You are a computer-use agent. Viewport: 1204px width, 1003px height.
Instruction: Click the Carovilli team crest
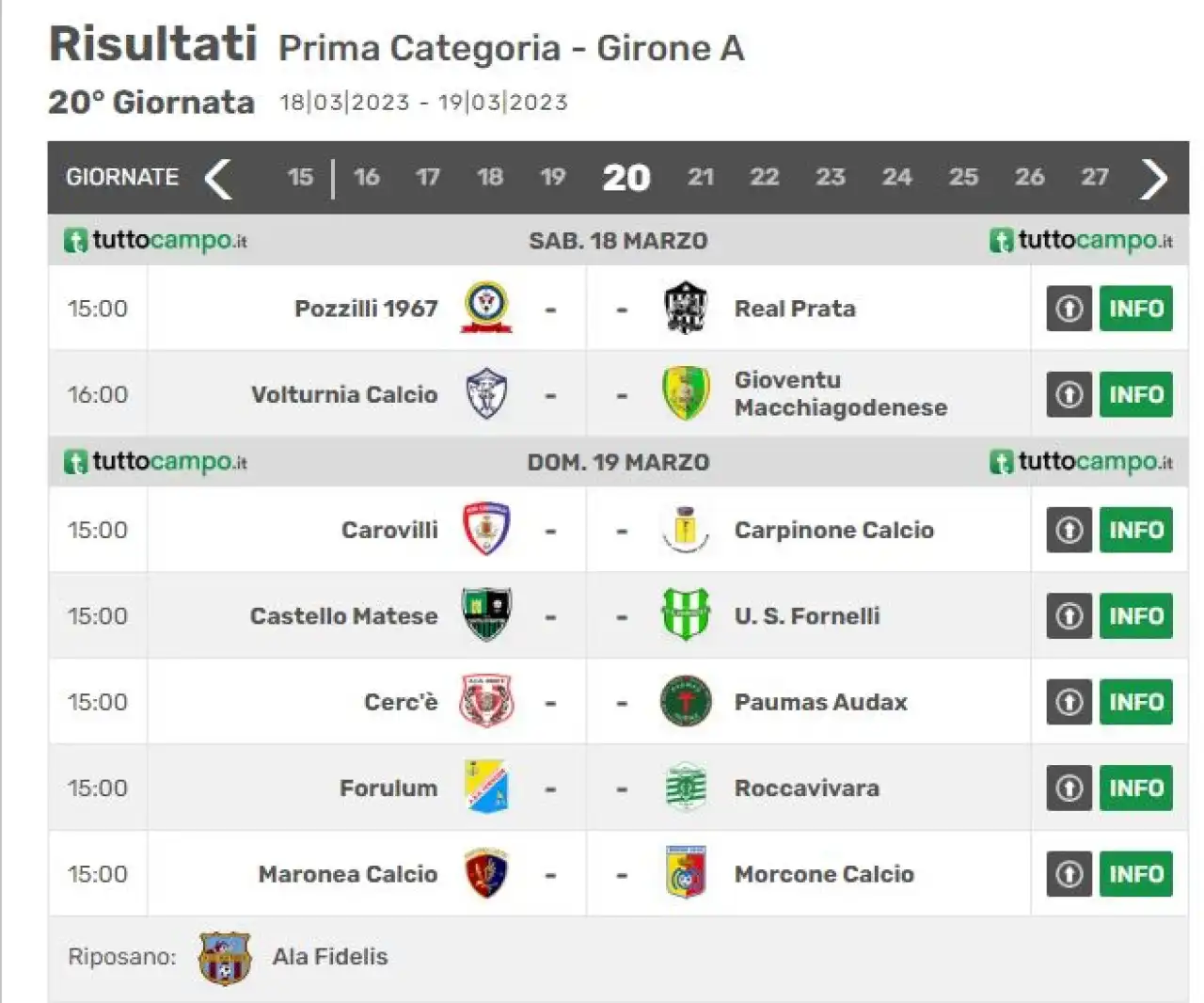[x=486, y=529]
